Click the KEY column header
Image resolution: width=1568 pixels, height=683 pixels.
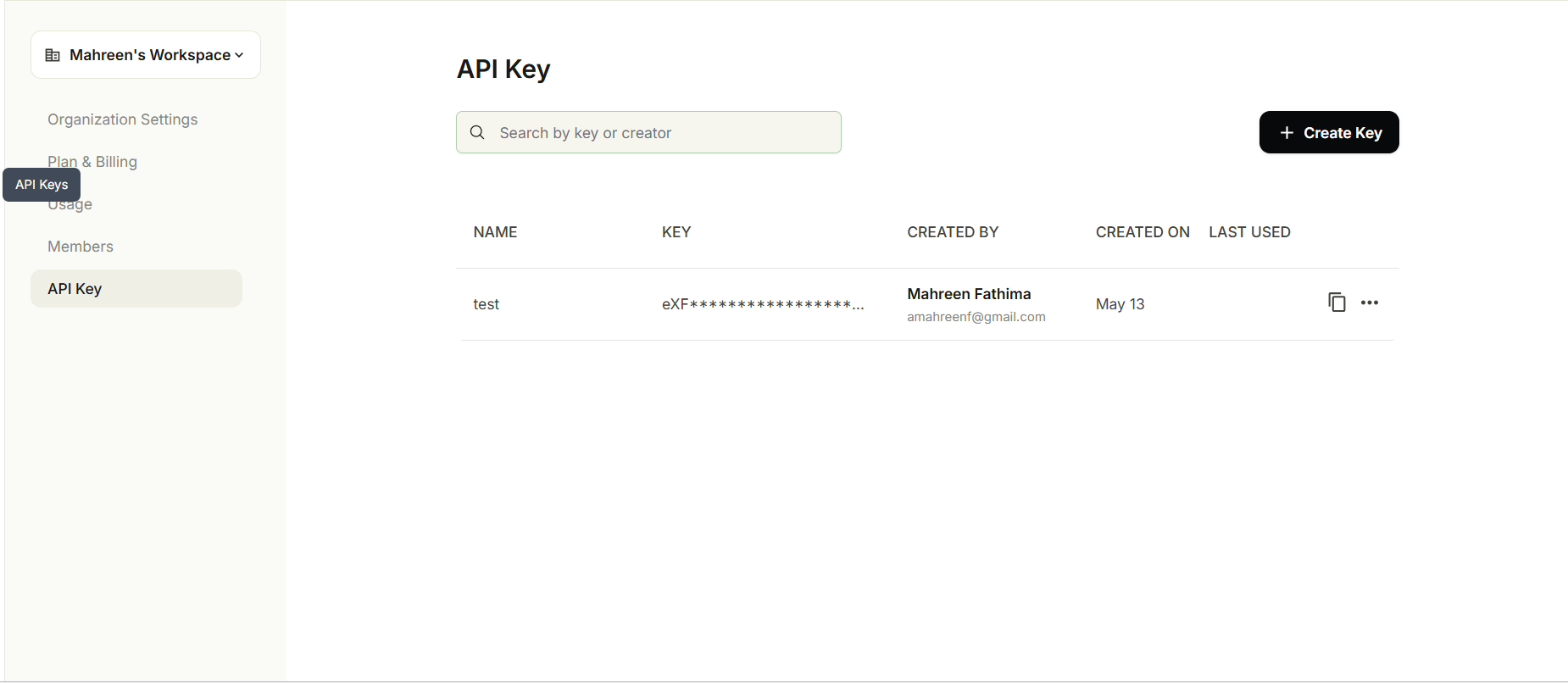pyautogui.click(x=676, y=232)
